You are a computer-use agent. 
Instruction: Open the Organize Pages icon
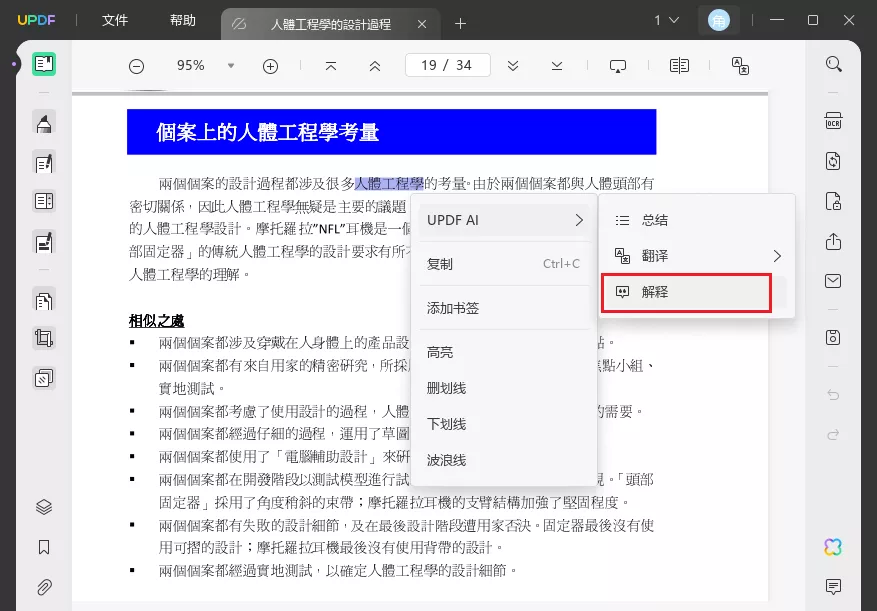click(44, 201)
